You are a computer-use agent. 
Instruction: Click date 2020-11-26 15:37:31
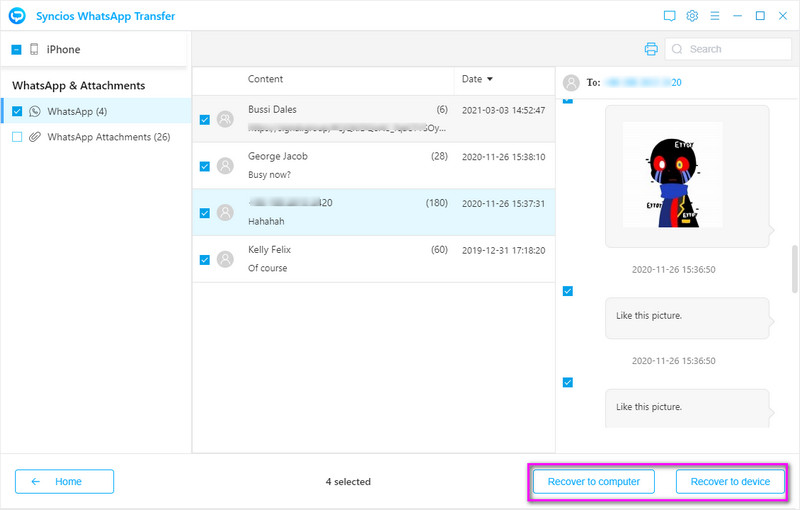click(503, 204)
